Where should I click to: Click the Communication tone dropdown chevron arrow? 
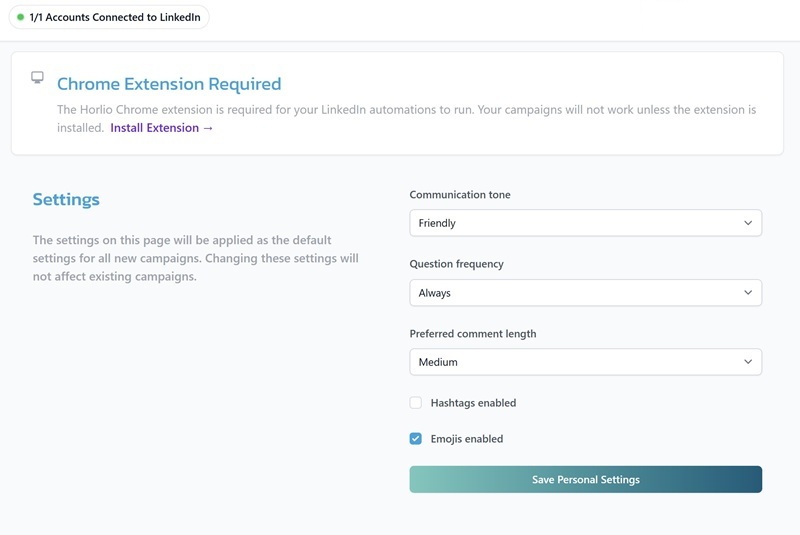pyautogui.click(x=747, y=223)
